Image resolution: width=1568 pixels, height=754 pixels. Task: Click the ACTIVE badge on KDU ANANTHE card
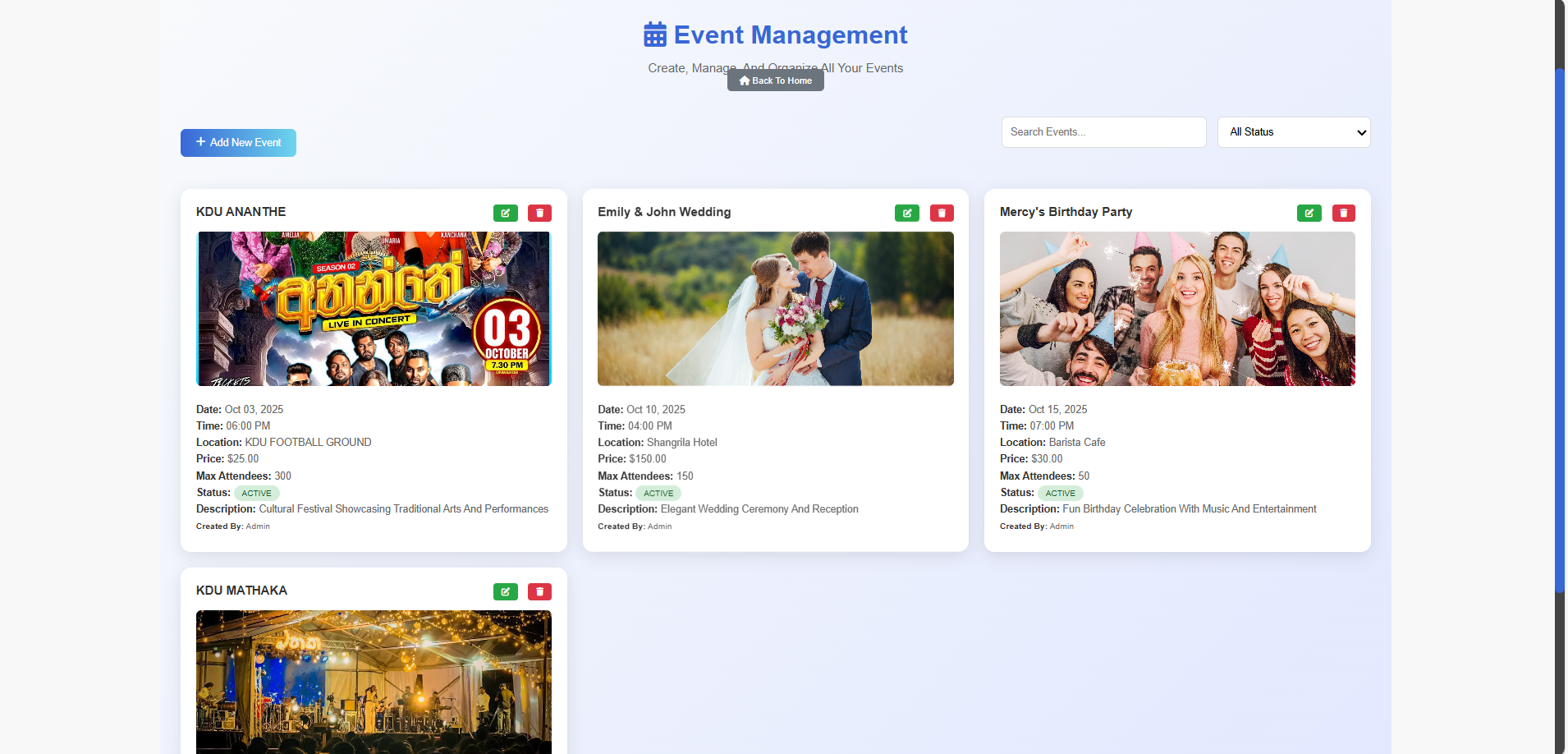256,493
